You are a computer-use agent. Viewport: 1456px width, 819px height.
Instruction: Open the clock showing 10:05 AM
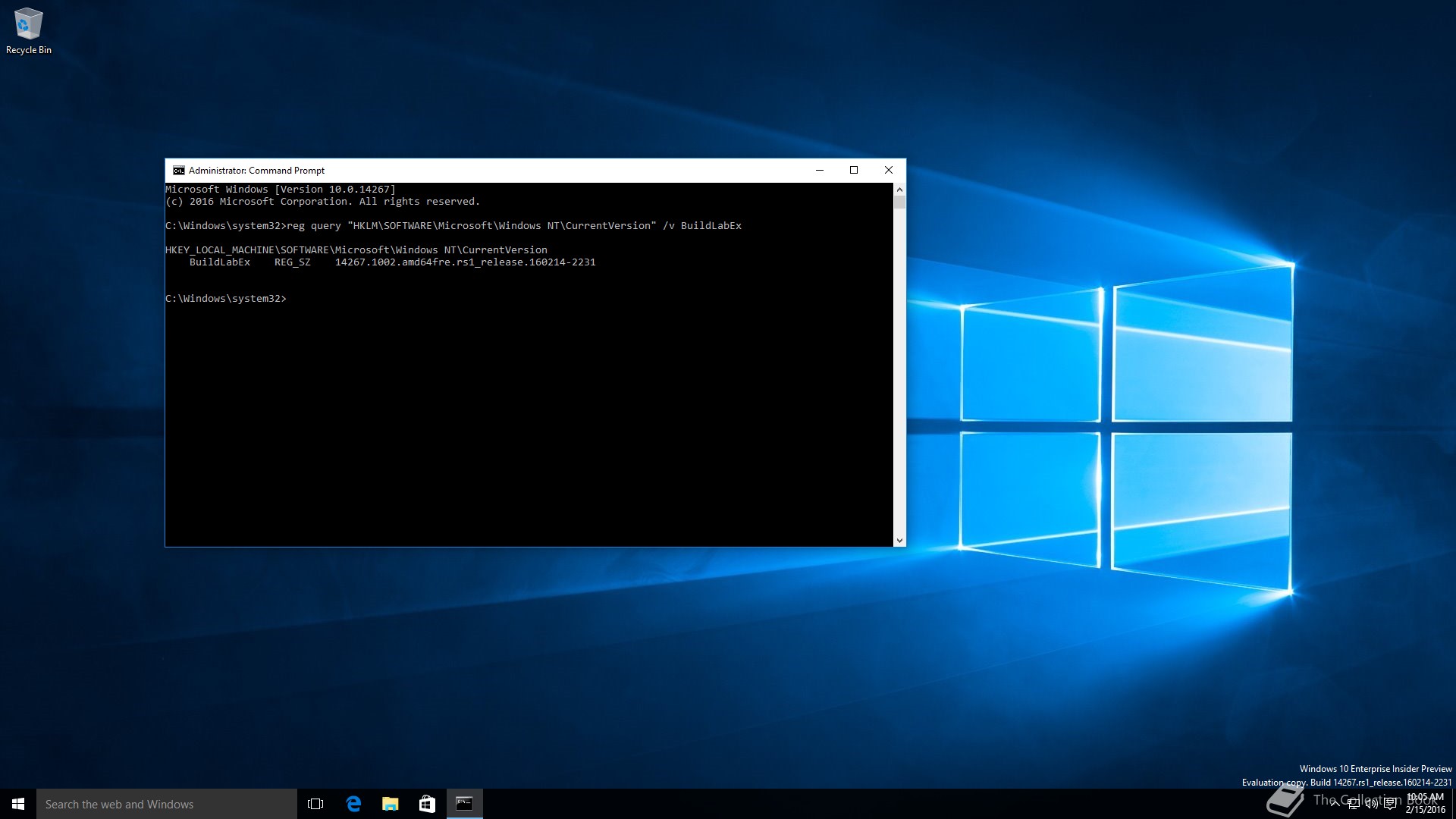pyautogui.click(x=1426, y=804)
